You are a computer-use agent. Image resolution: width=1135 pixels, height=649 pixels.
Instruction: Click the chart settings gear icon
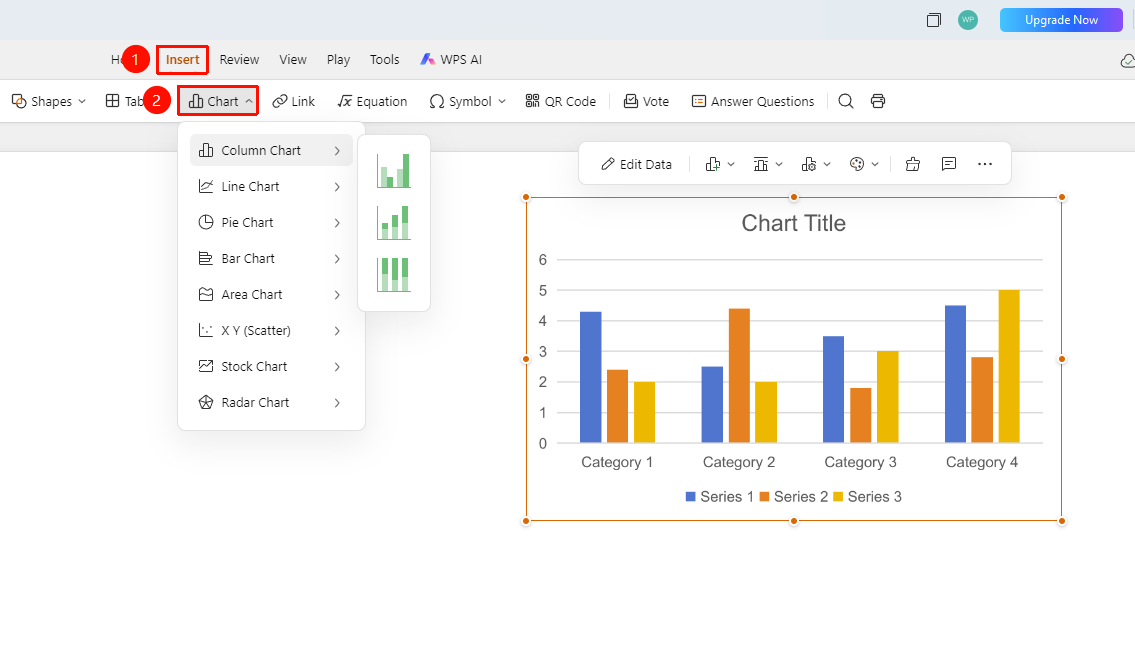(809, 164)
